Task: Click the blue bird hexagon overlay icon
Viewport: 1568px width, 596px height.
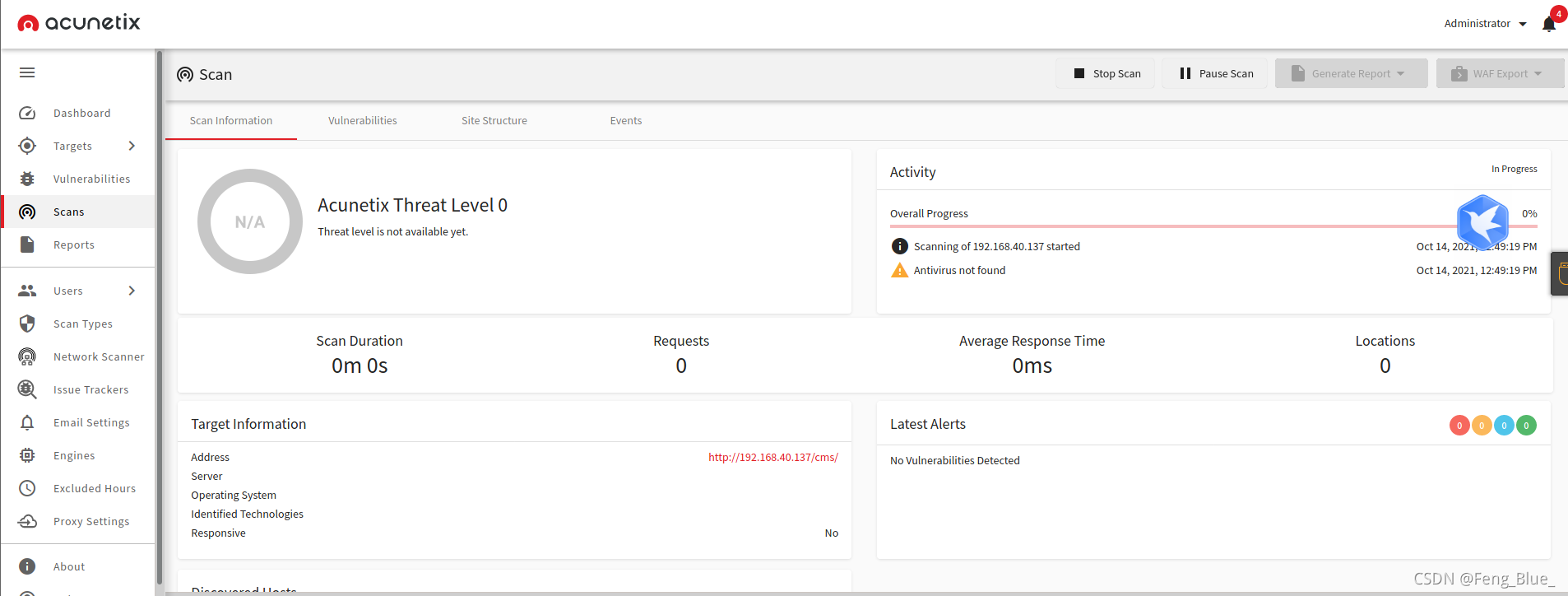Action: tap(1482, 222)
